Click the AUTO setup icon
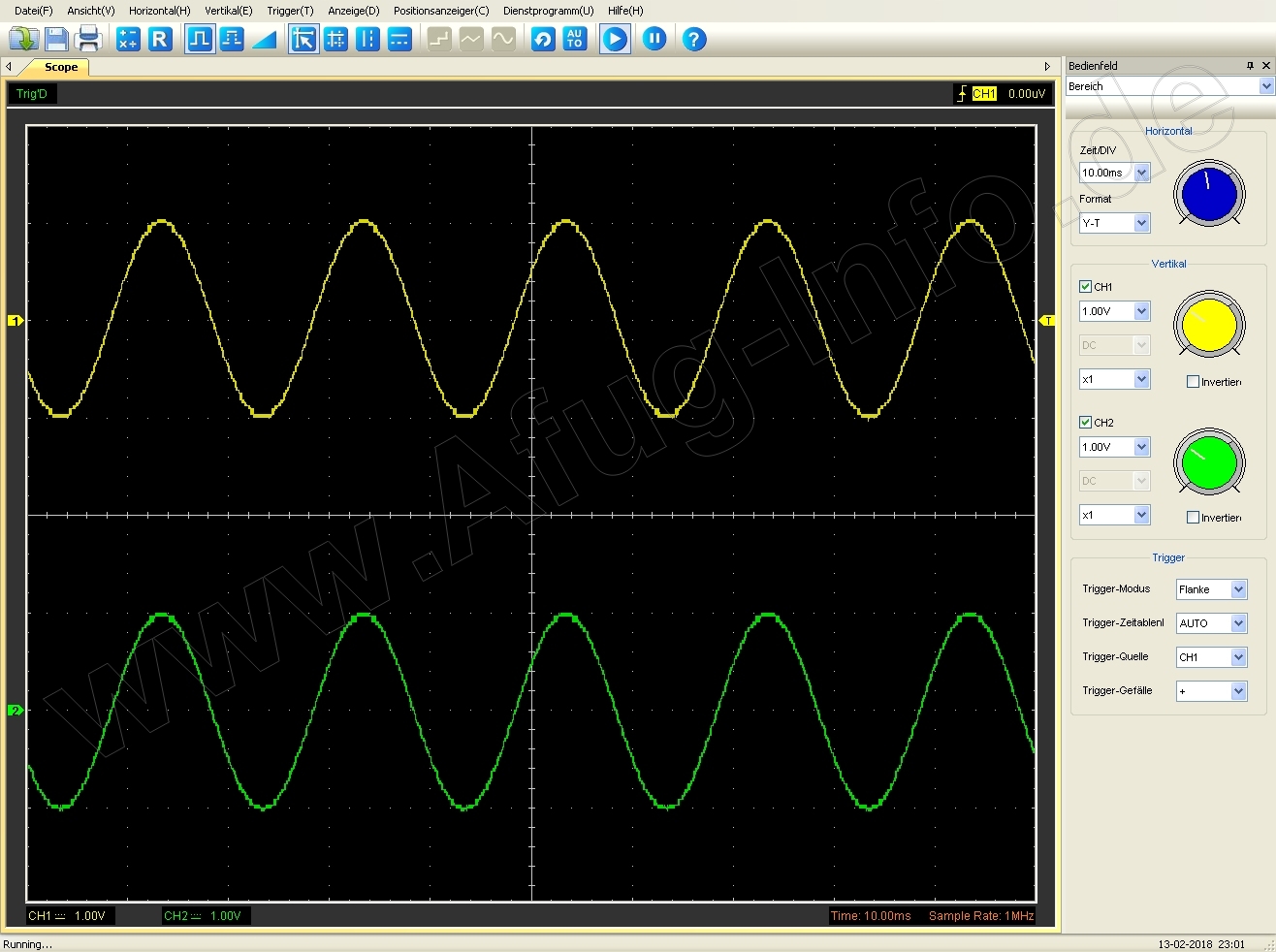The image size is (1276, 952). click(575, 39)
